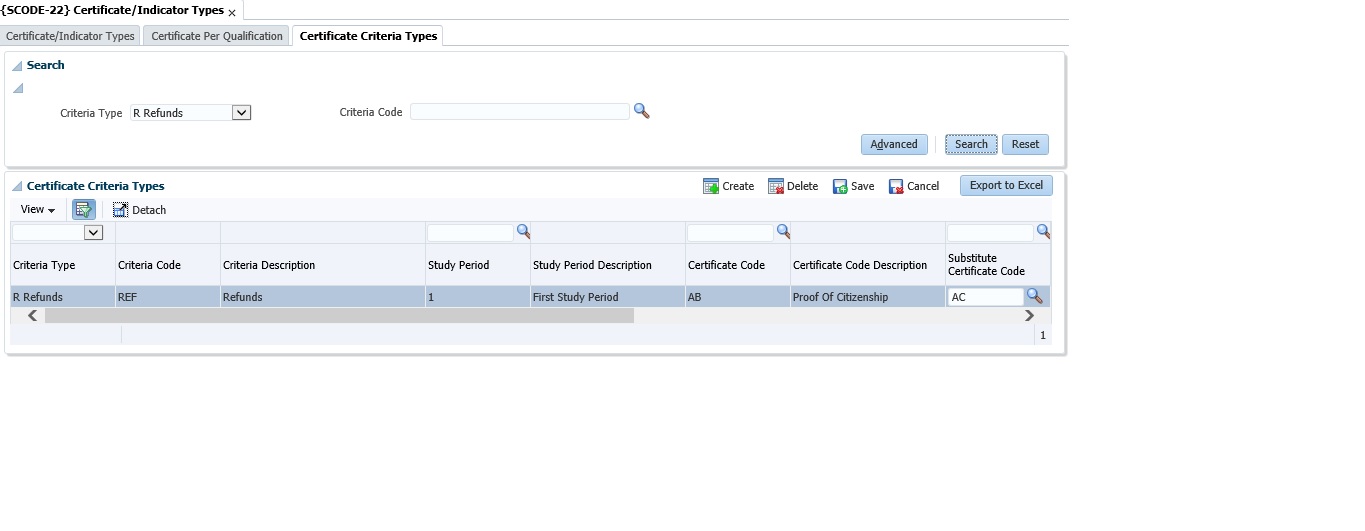Screen dimensions: 1365x531
Task: Open the Criteria Type dropdown
Action: click(241, 113)
